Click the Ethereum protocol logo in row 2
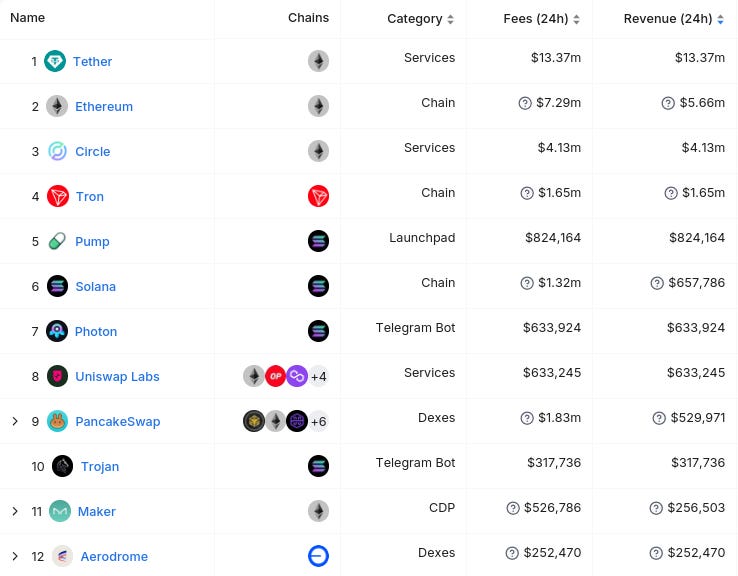 (x=57, y=106)
